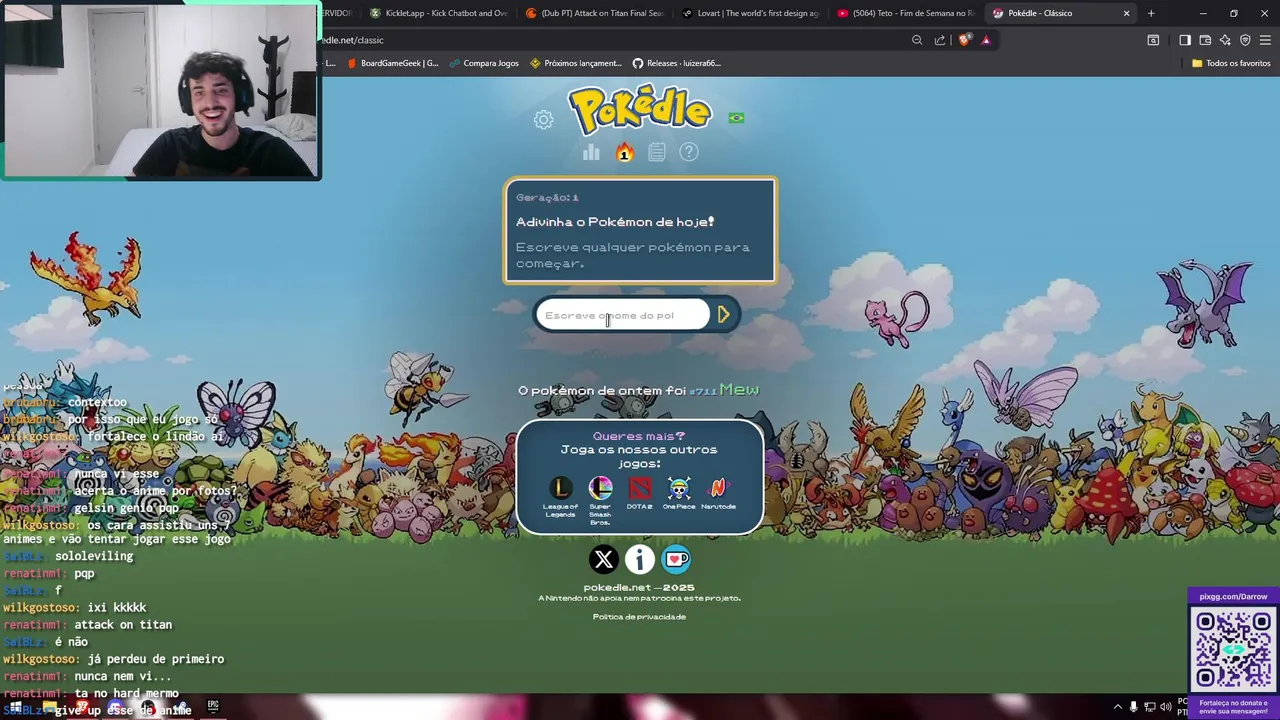Open the Próximos lançamentos bookmark

click(x=576, y=63)
